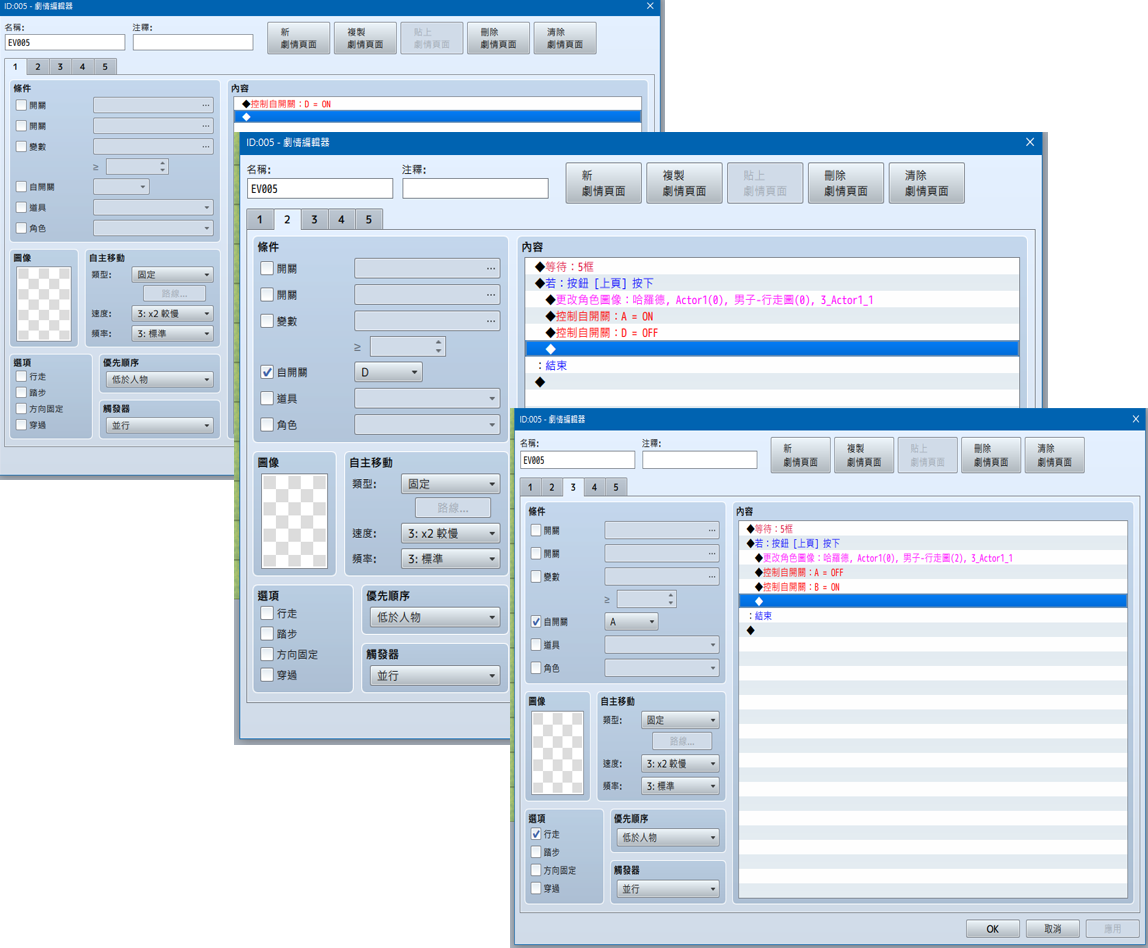Viewport: 1148px width, 948px height.
Task: Click 清除劇情頁面 in the middle window
Action: [926, 183]
